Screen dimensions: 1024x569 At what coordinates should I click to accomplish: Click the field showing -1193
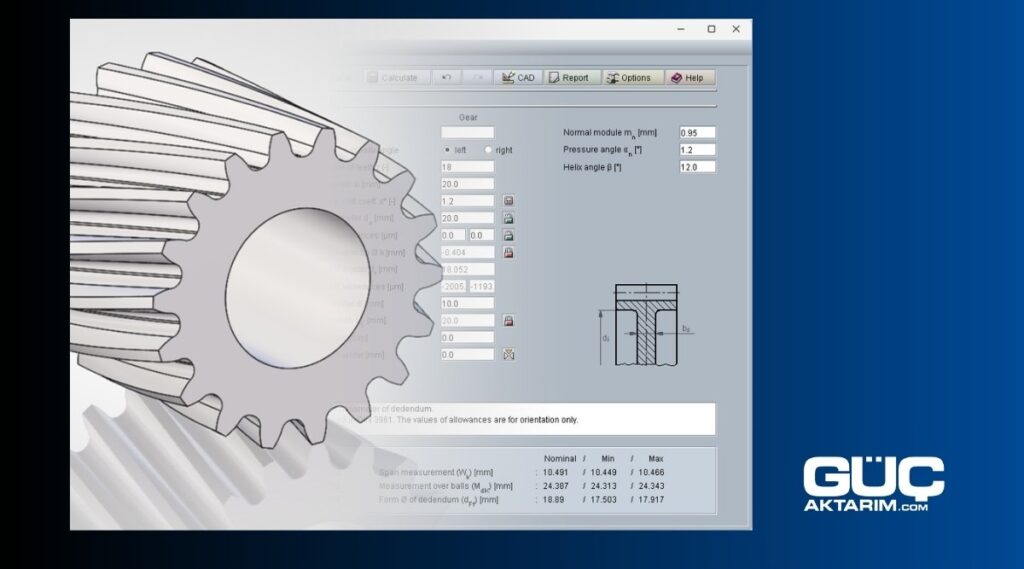482,287
